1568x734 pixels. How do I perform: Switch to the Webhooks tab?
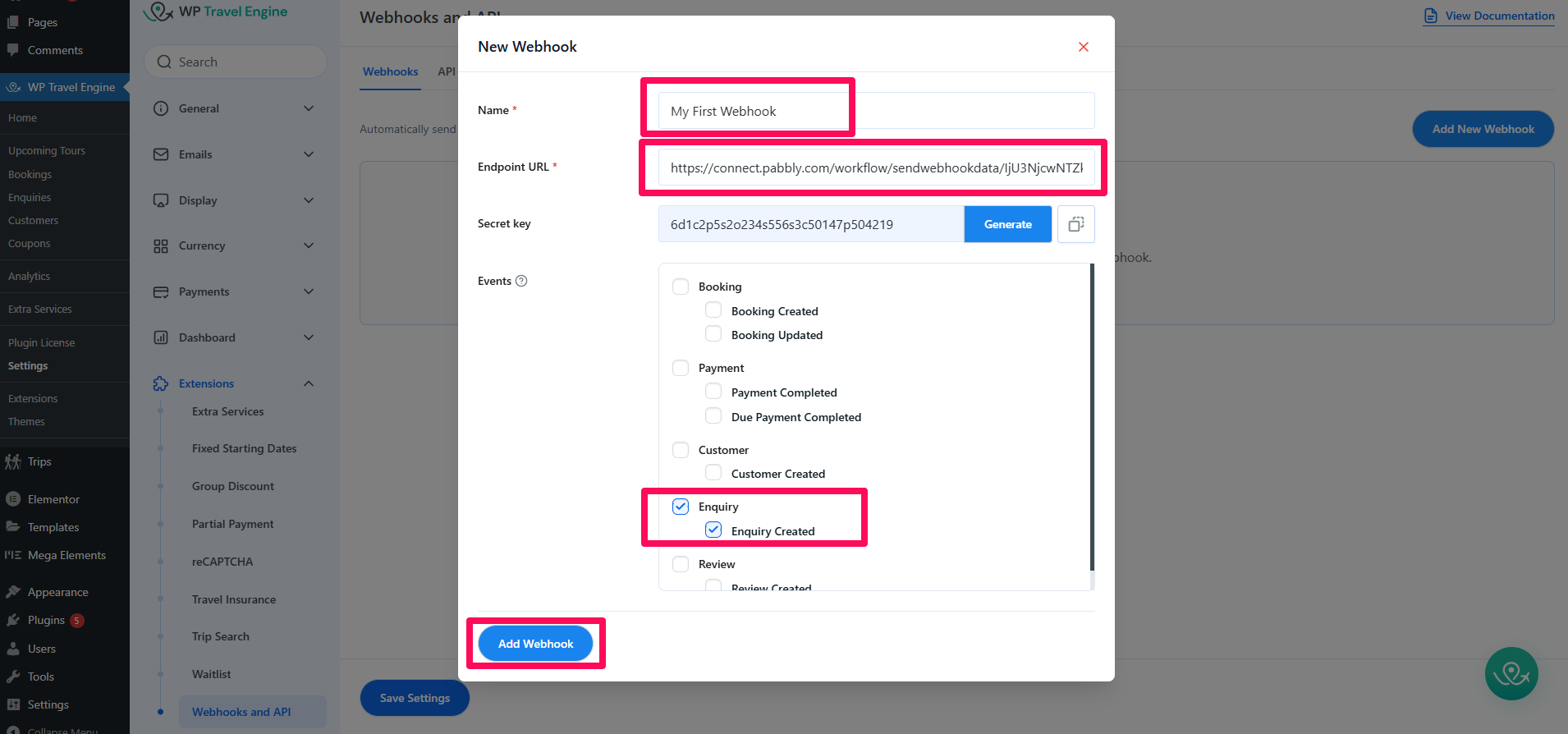[x=391, y=71]
